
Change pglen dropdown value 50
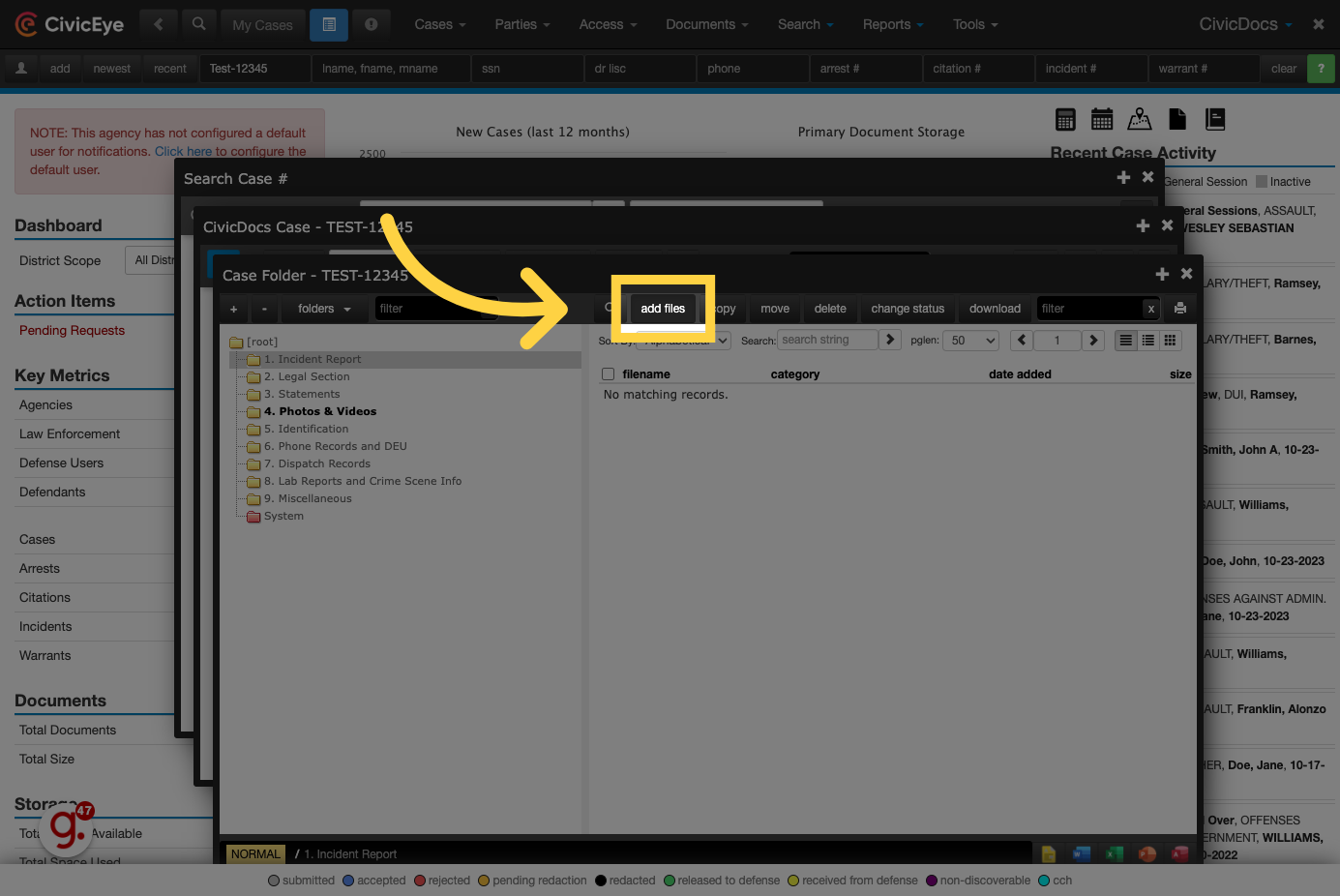click(971, 340)
